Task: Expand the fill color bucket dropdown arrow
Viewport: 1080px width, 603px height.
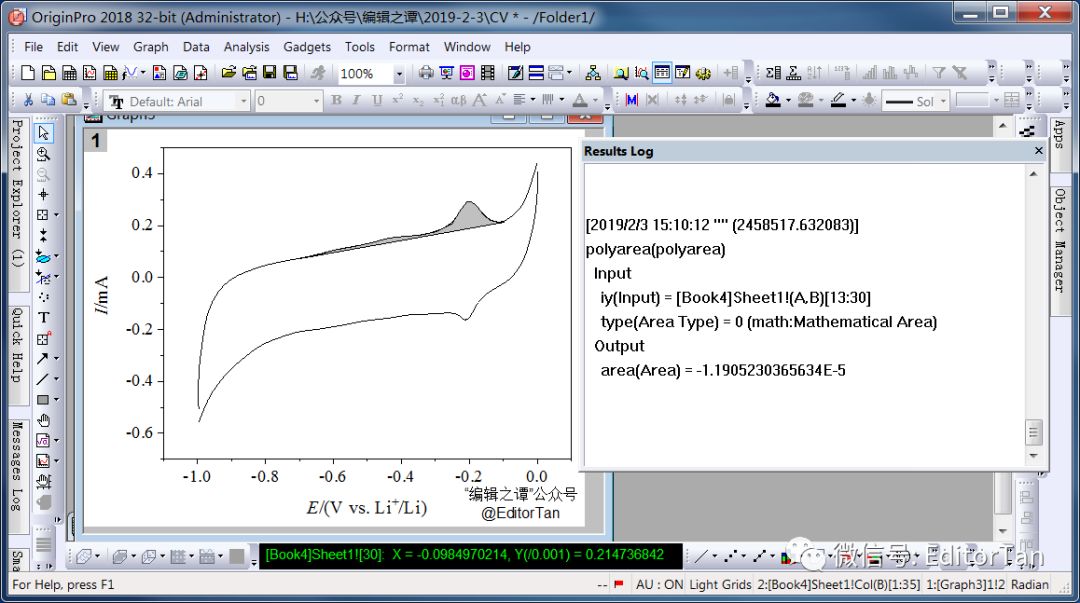Action: (788, 101)
